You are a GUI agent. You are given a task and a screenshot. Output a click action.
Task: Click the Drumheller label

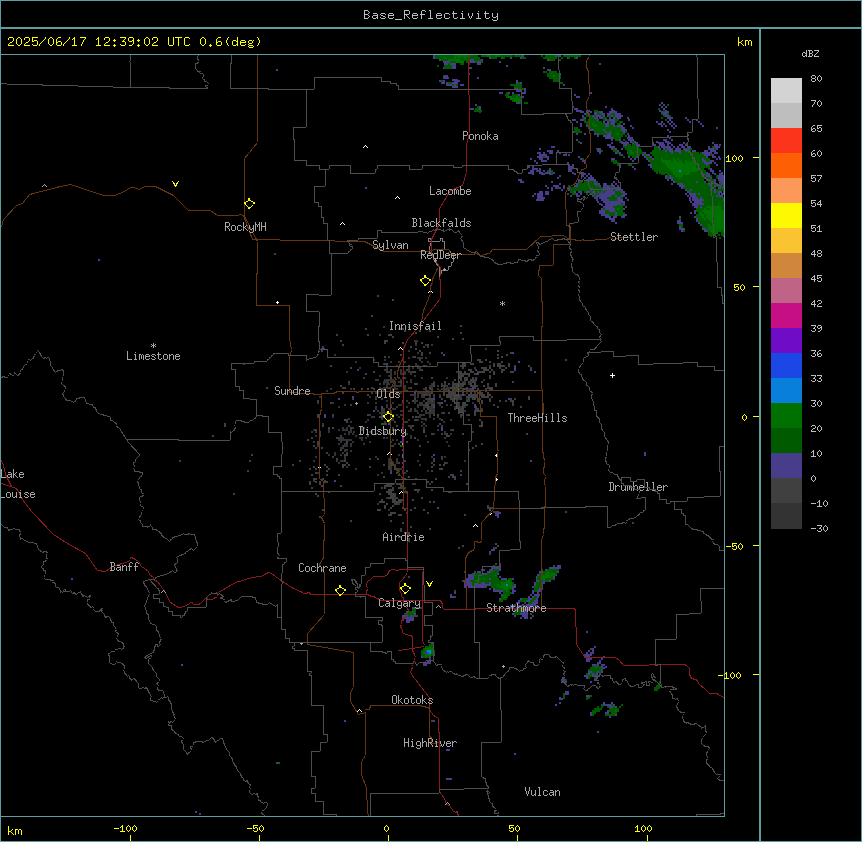pyautogui.click(x=638, y=487)
